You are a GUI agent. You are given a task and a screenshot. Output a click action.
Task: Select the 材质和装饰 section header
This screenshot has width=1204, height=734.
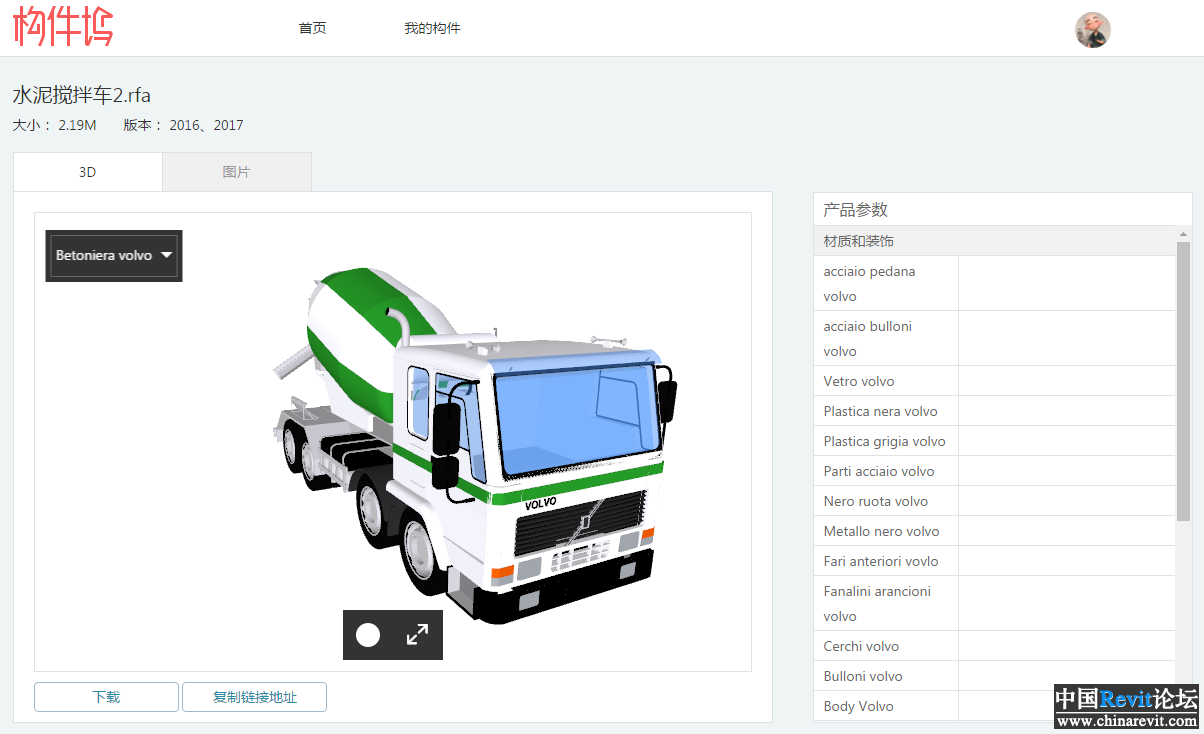coord(994,241)
